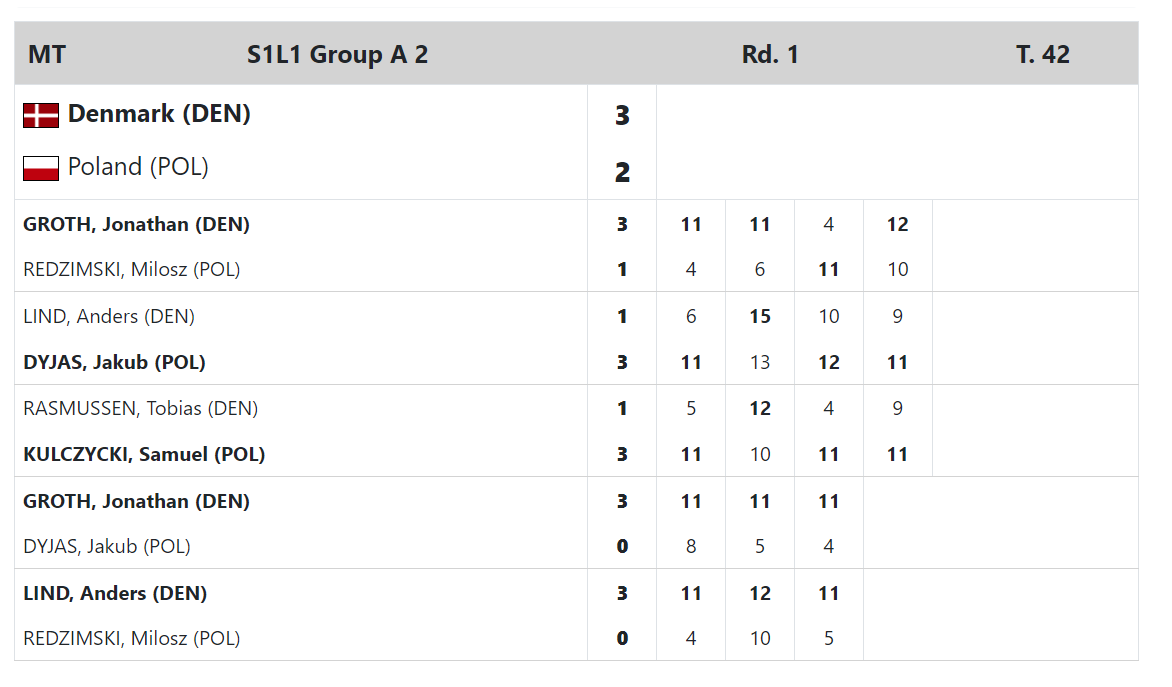Select LIND, Anders (DEN) bold in last match

tap(115, 594)
